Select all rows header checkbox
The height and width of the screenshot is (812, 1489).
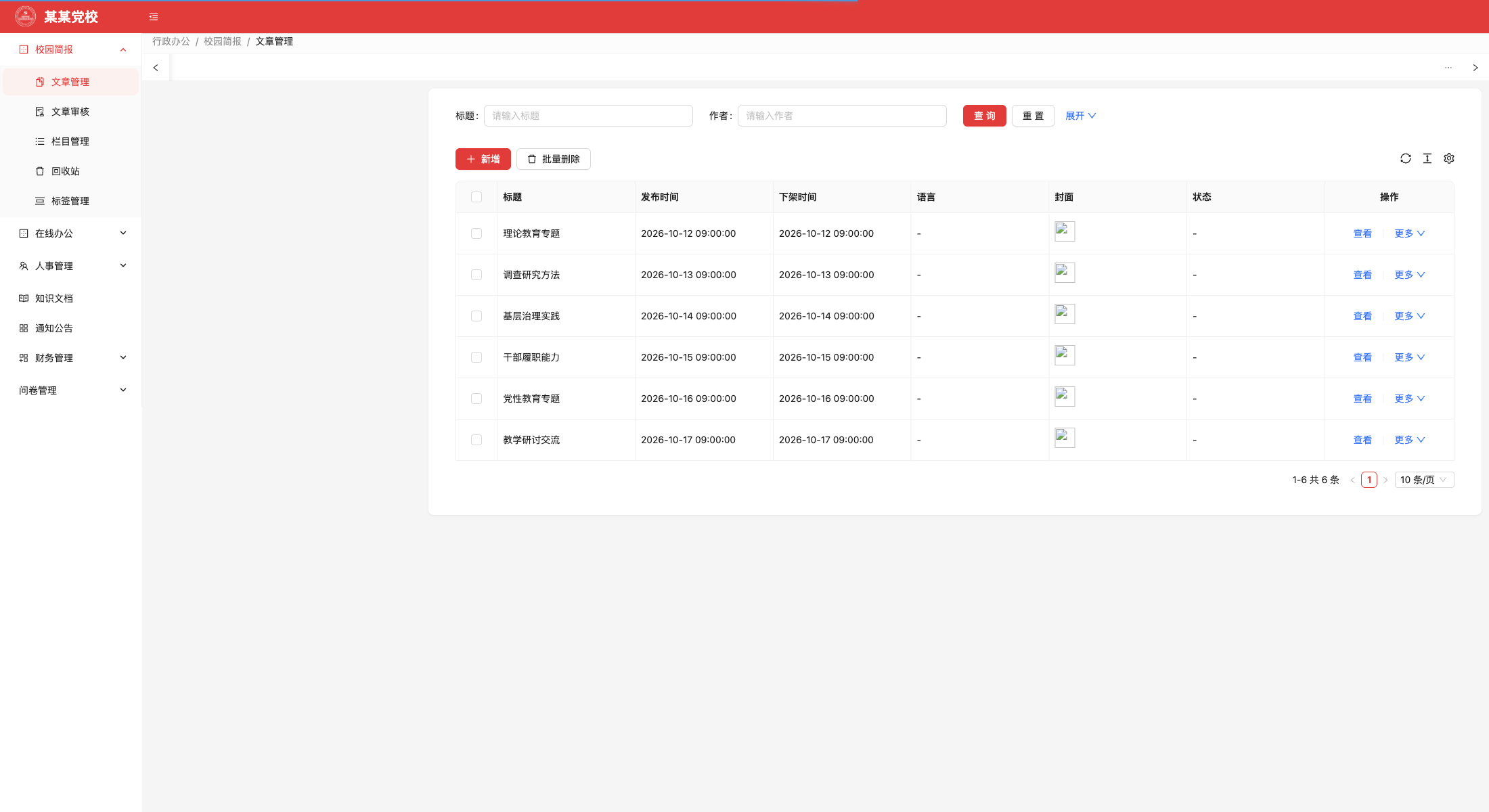coord(476,197)
